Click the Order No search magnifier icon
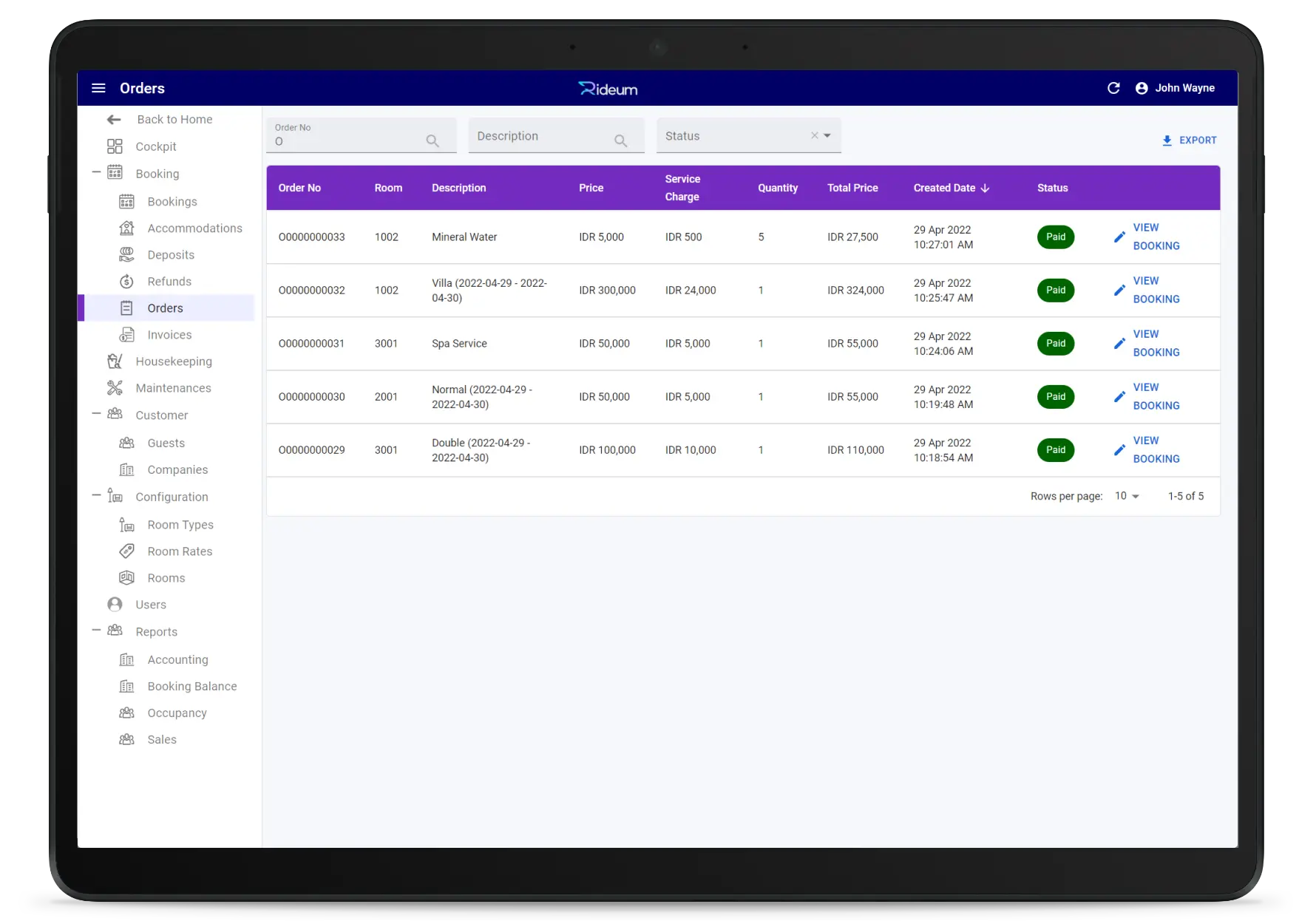The image size is (1316, 921). click(x=433, y=140)
